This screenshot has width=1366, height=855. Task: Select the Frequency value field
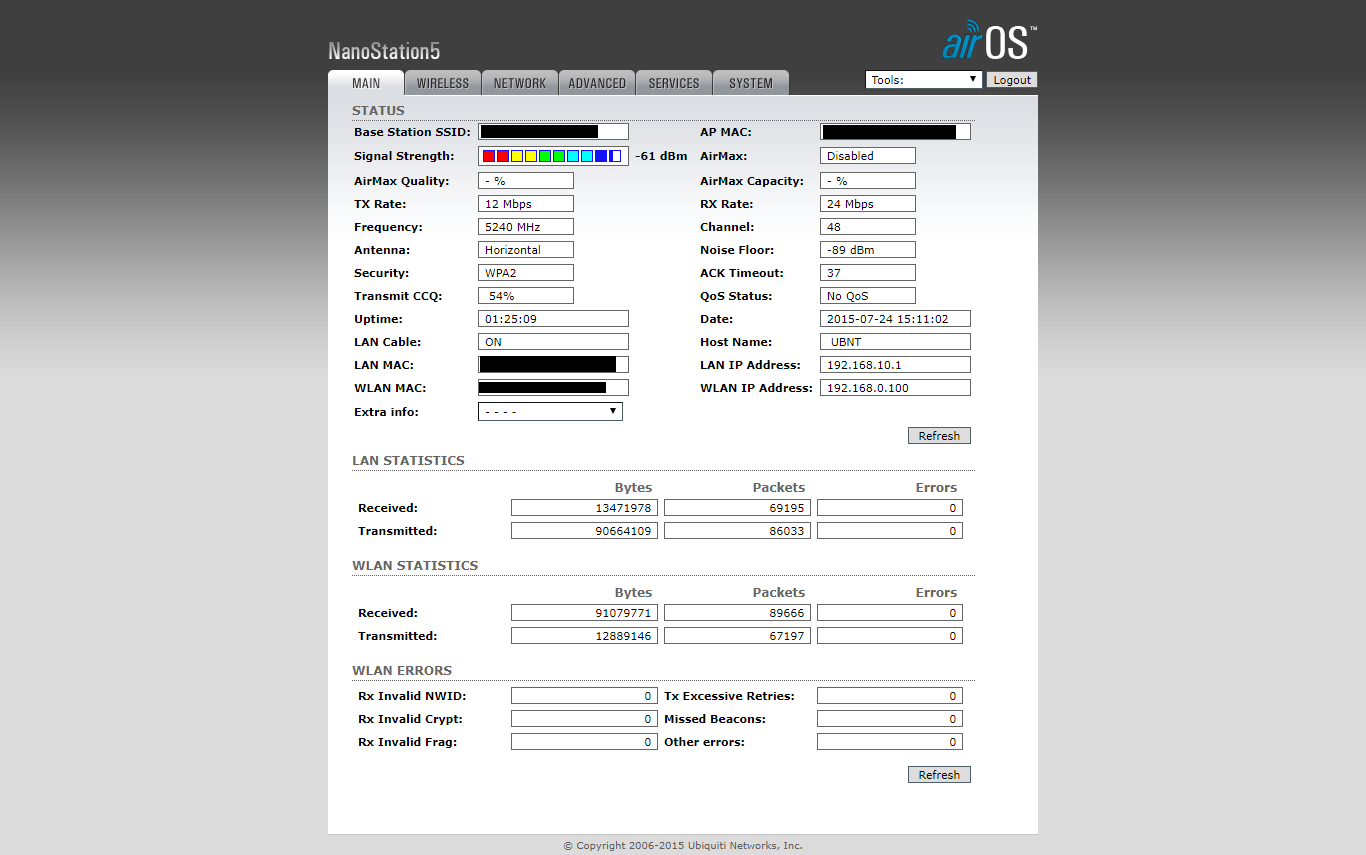(x=526, y=227)
